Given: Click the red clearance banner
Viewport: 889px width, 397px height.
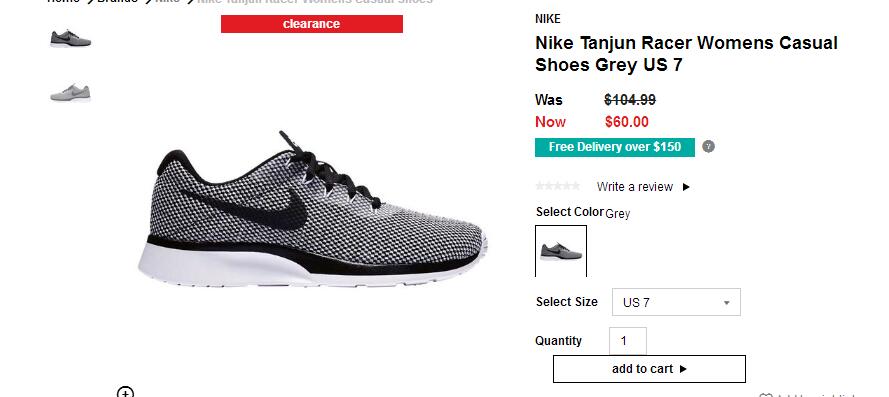Looking at the screenshot, I should (x=312, y=24).
